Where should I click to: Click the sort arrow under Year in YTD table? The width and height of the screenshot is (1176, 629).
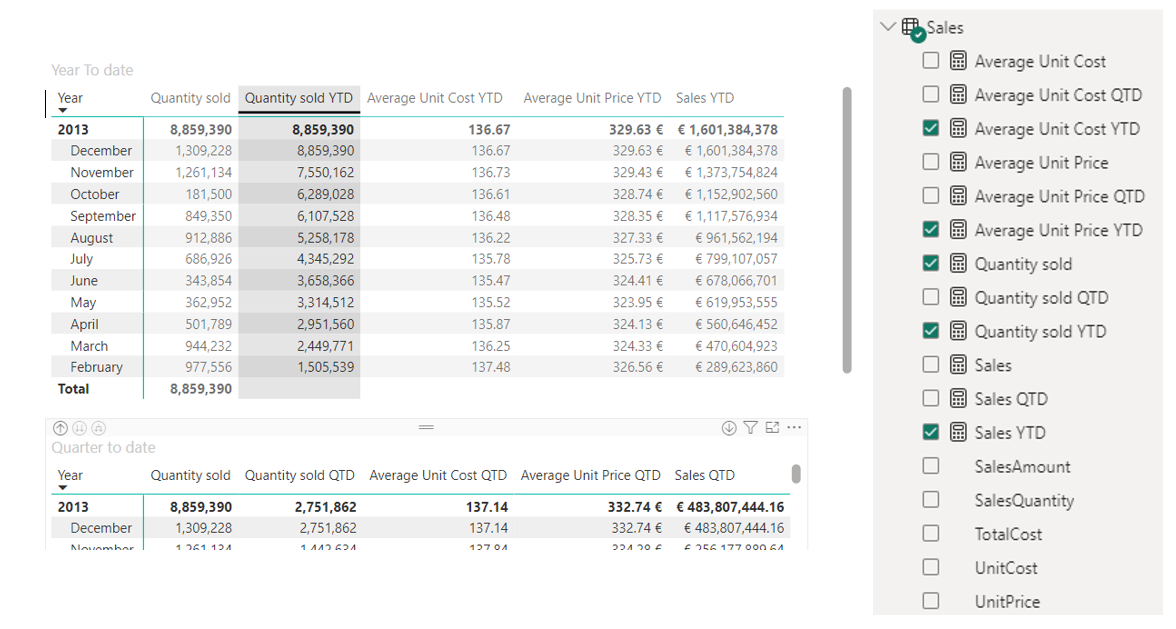(x=63, y=110)
